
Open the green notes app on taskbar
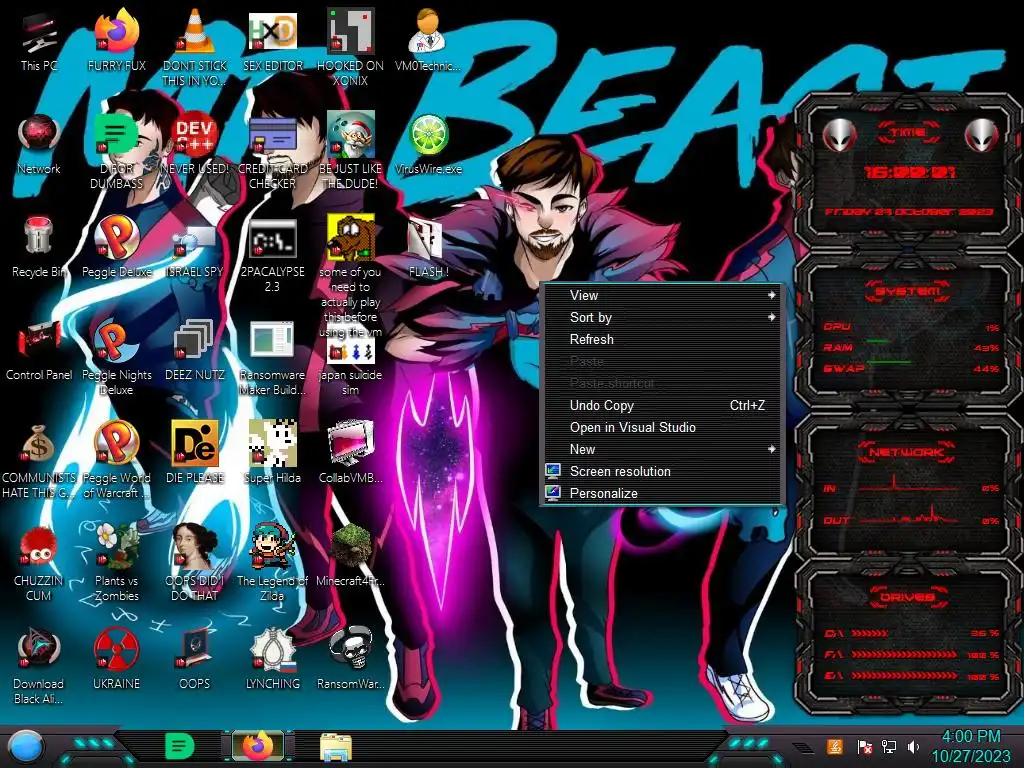(180, 746)
